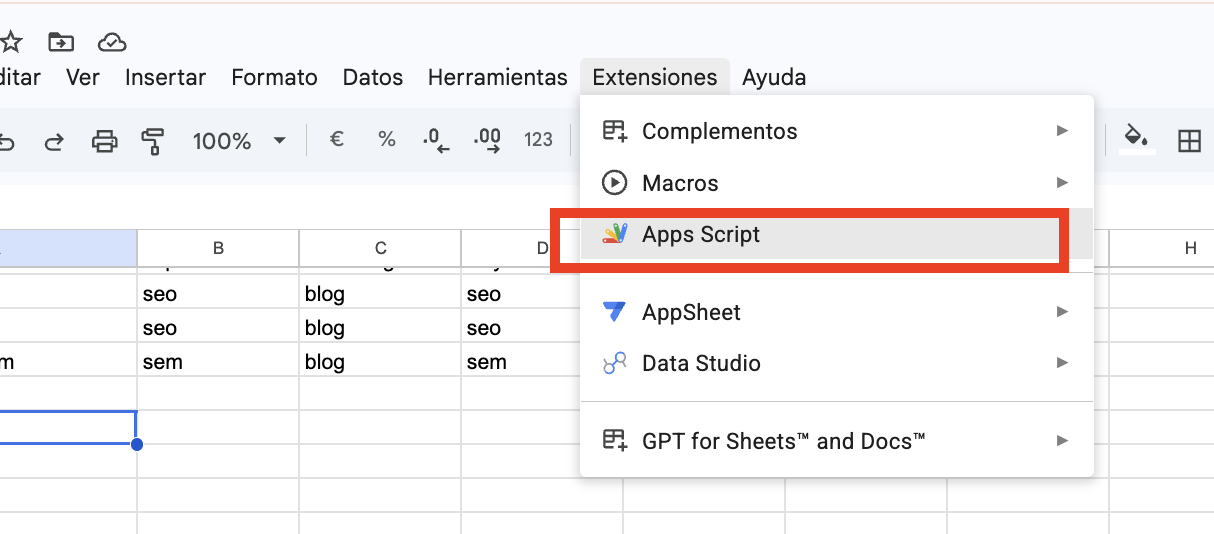
Task: Click the "sem" cell in column B
Action: click(218, 362)
